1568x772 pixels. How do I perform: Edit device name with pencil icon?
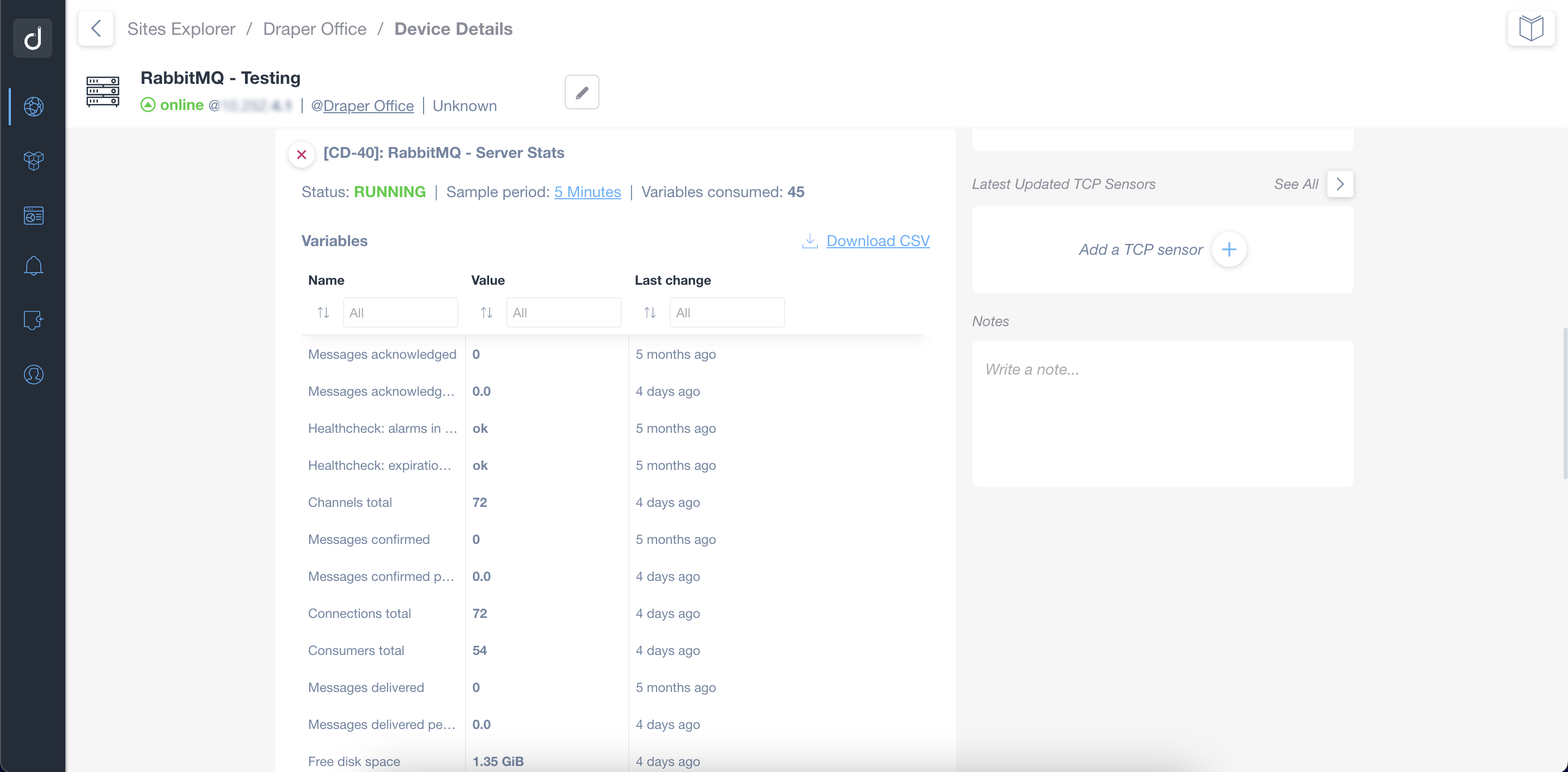pyautogui.click(x=581, y=92)
